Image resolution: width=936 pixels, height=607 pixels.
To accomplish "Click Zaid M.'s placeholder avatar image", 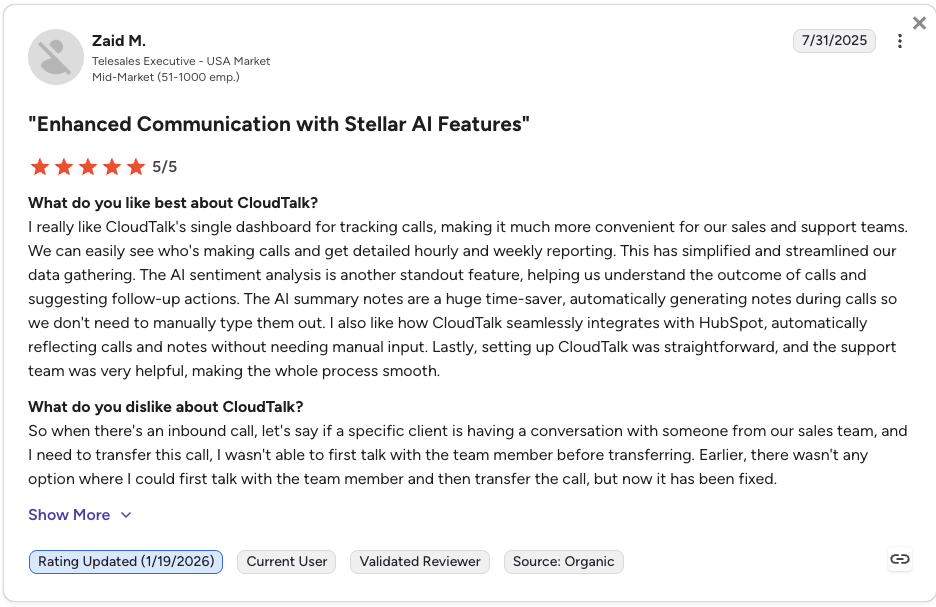I will 56,57.
